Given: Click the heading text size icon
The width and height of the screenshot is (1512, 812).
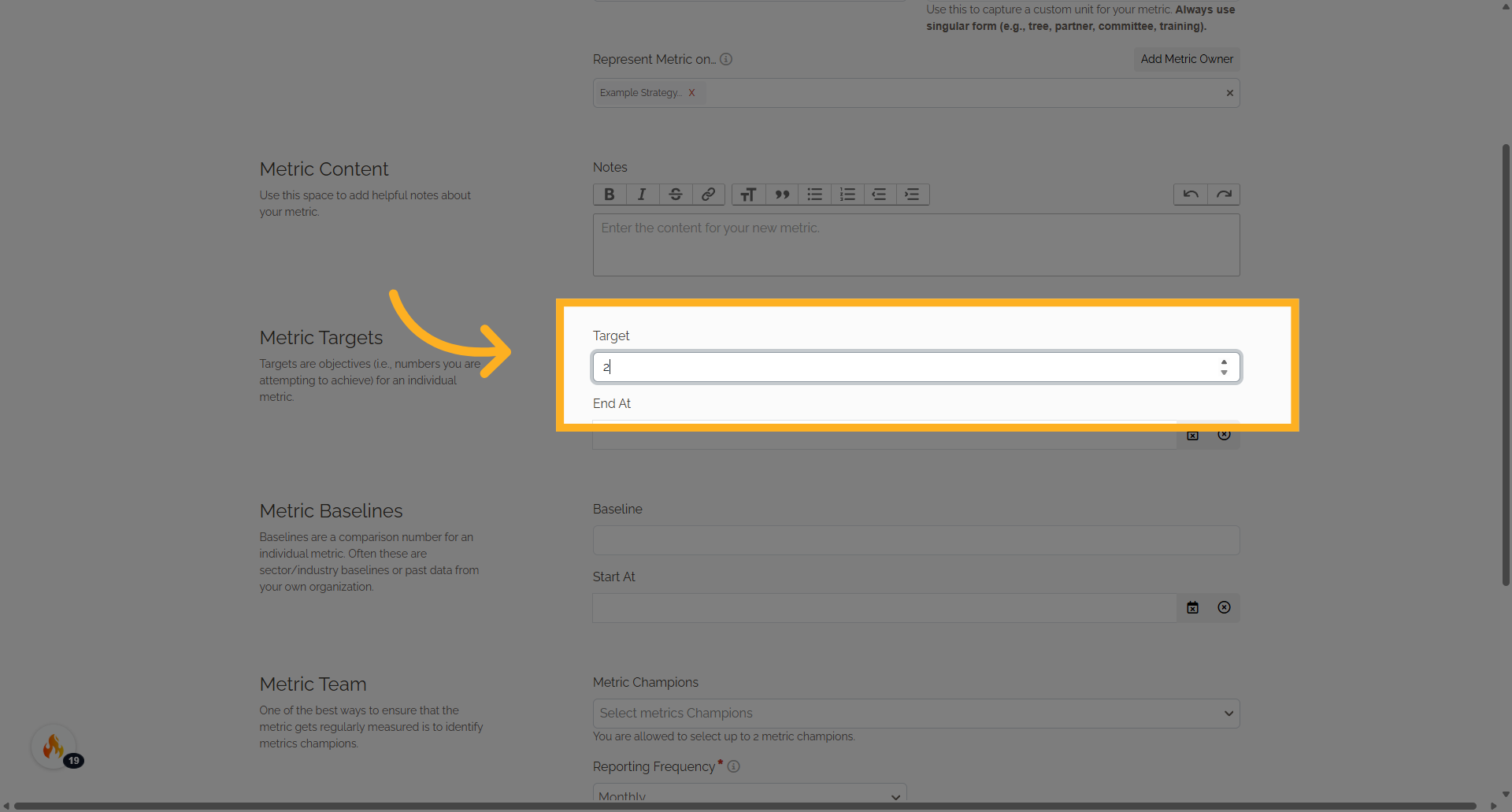Looking at the screenshot, I should (x=748, y=195).
